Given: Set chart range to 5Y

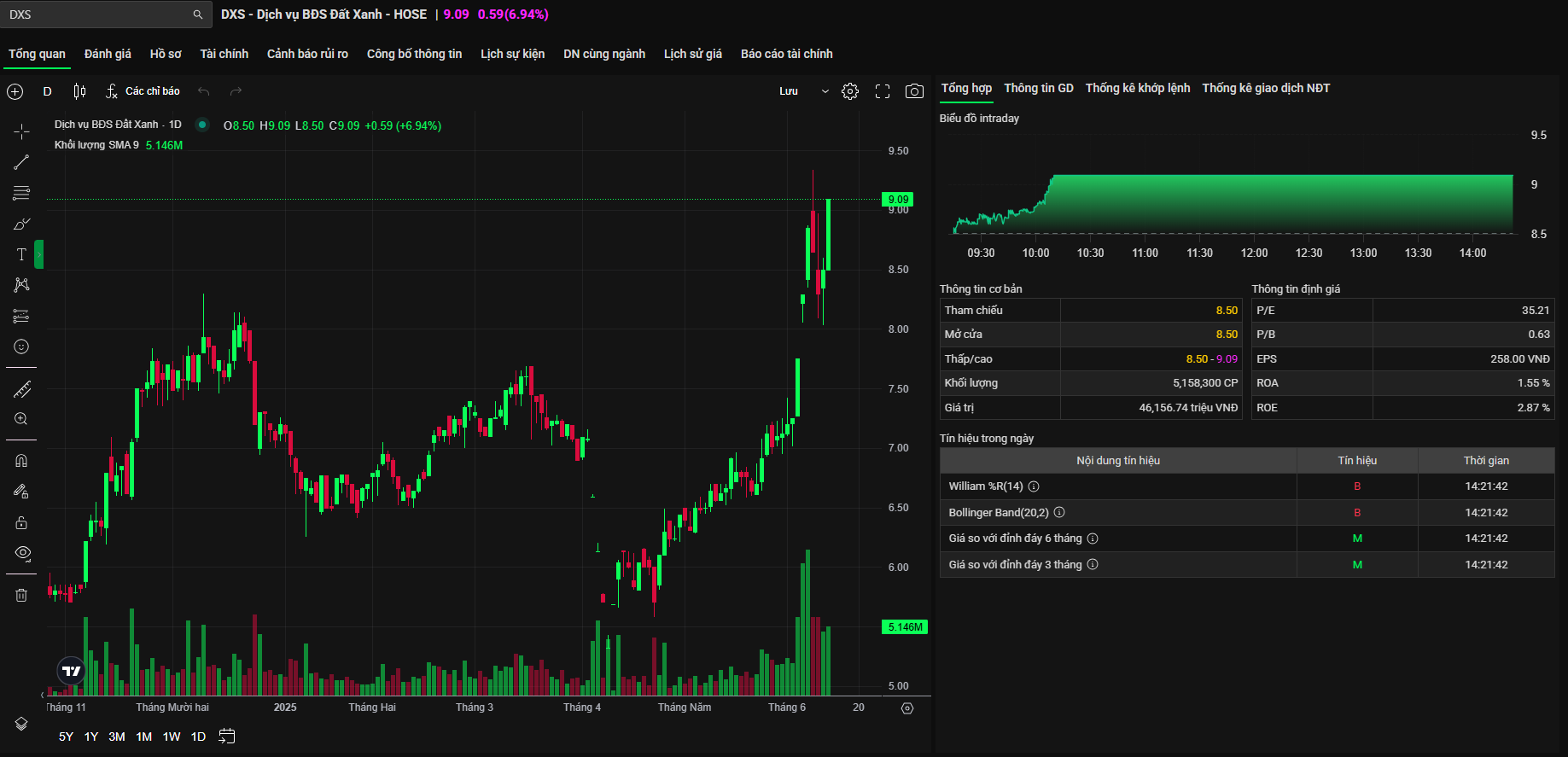Looking at the screenshot, I should pyautogui.click(x=66, y=737).
